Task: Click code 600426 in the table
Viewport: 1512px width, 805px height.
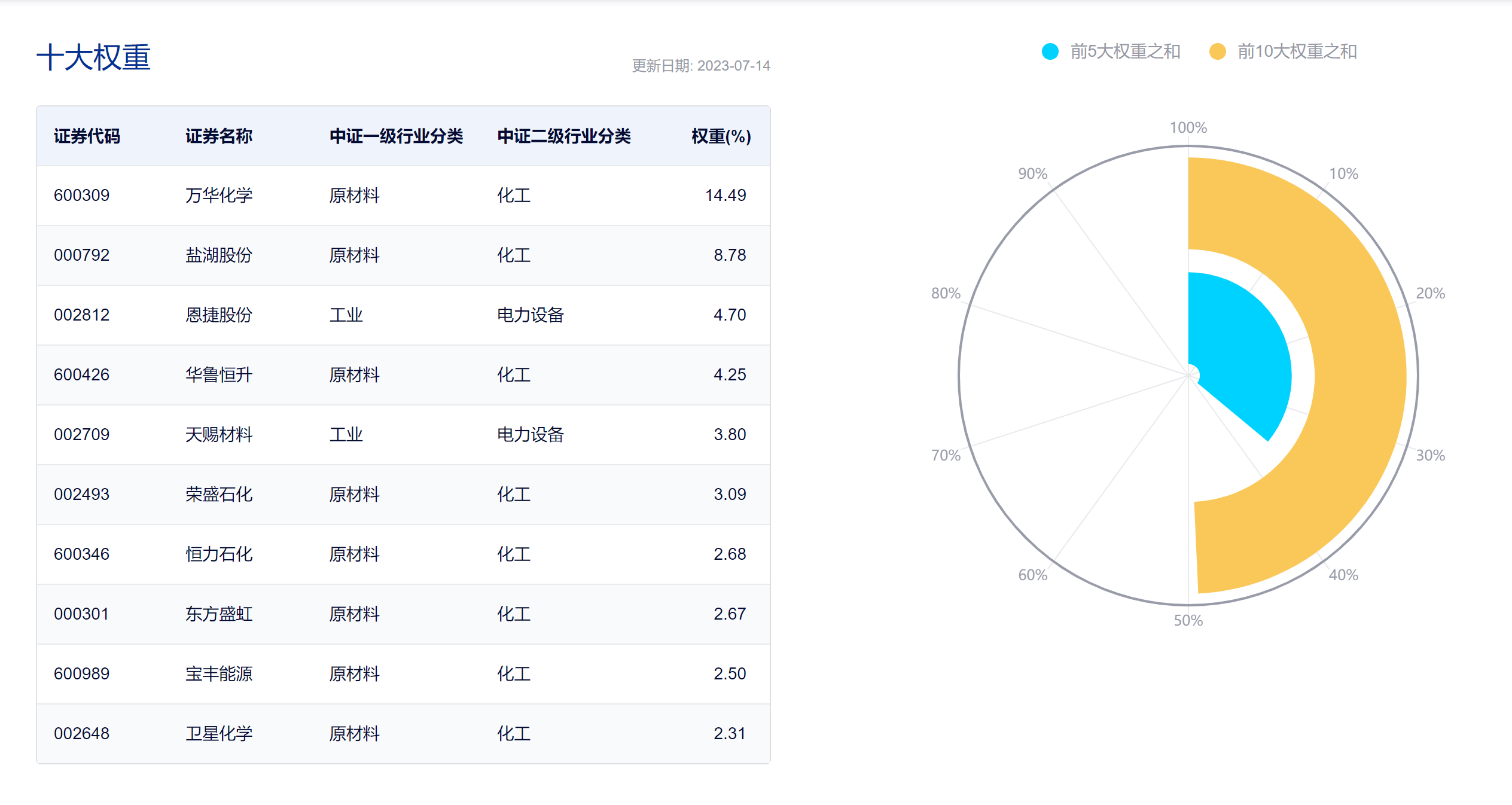Action: 81,375
